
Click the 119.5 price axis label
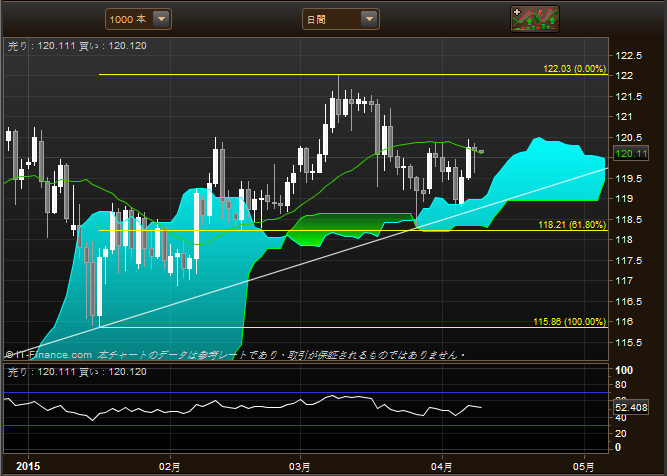click(629, 179)
